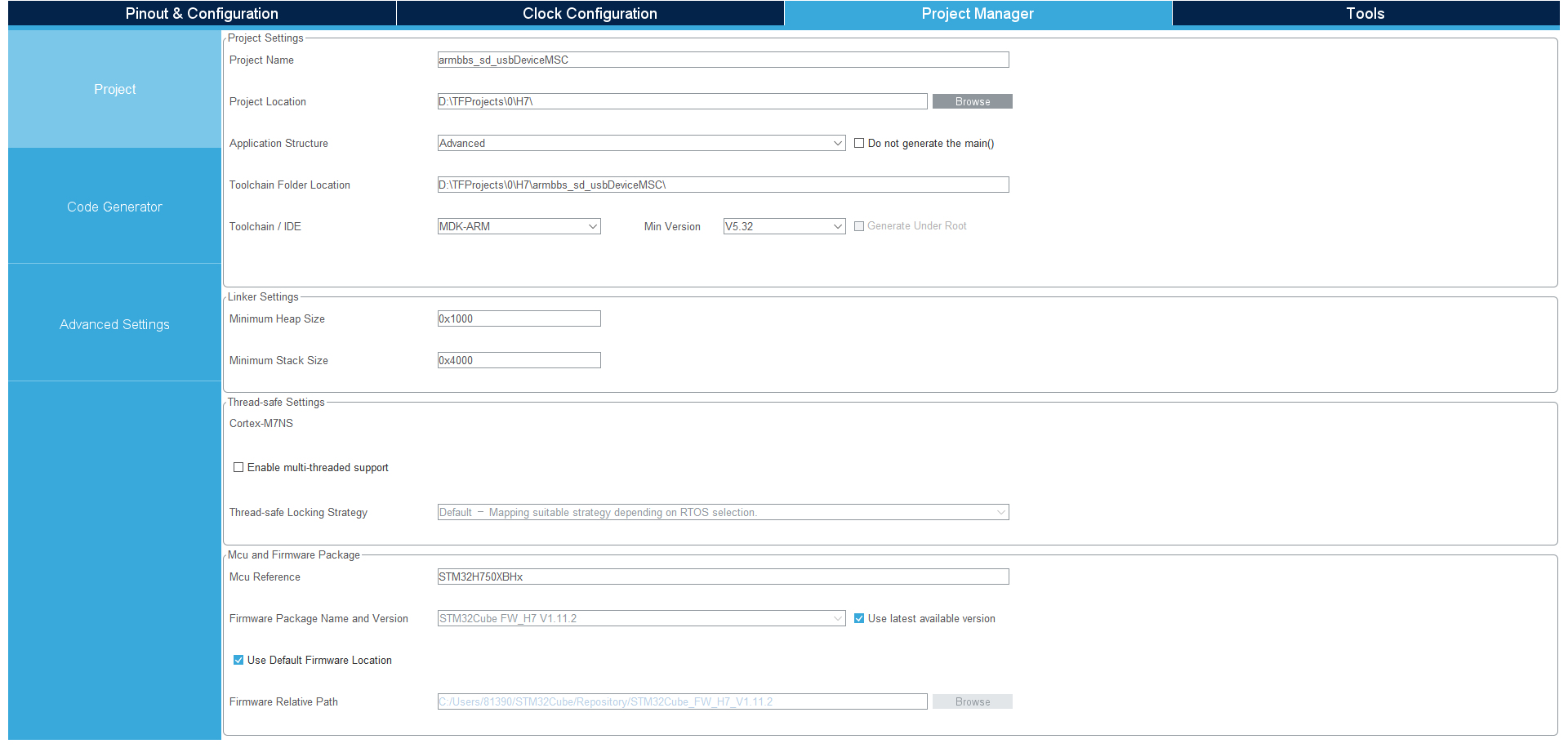Click the Mcu Reference field
Image resolution: width=1568 pixels, height=748 pixels.
tap(723, 577)
